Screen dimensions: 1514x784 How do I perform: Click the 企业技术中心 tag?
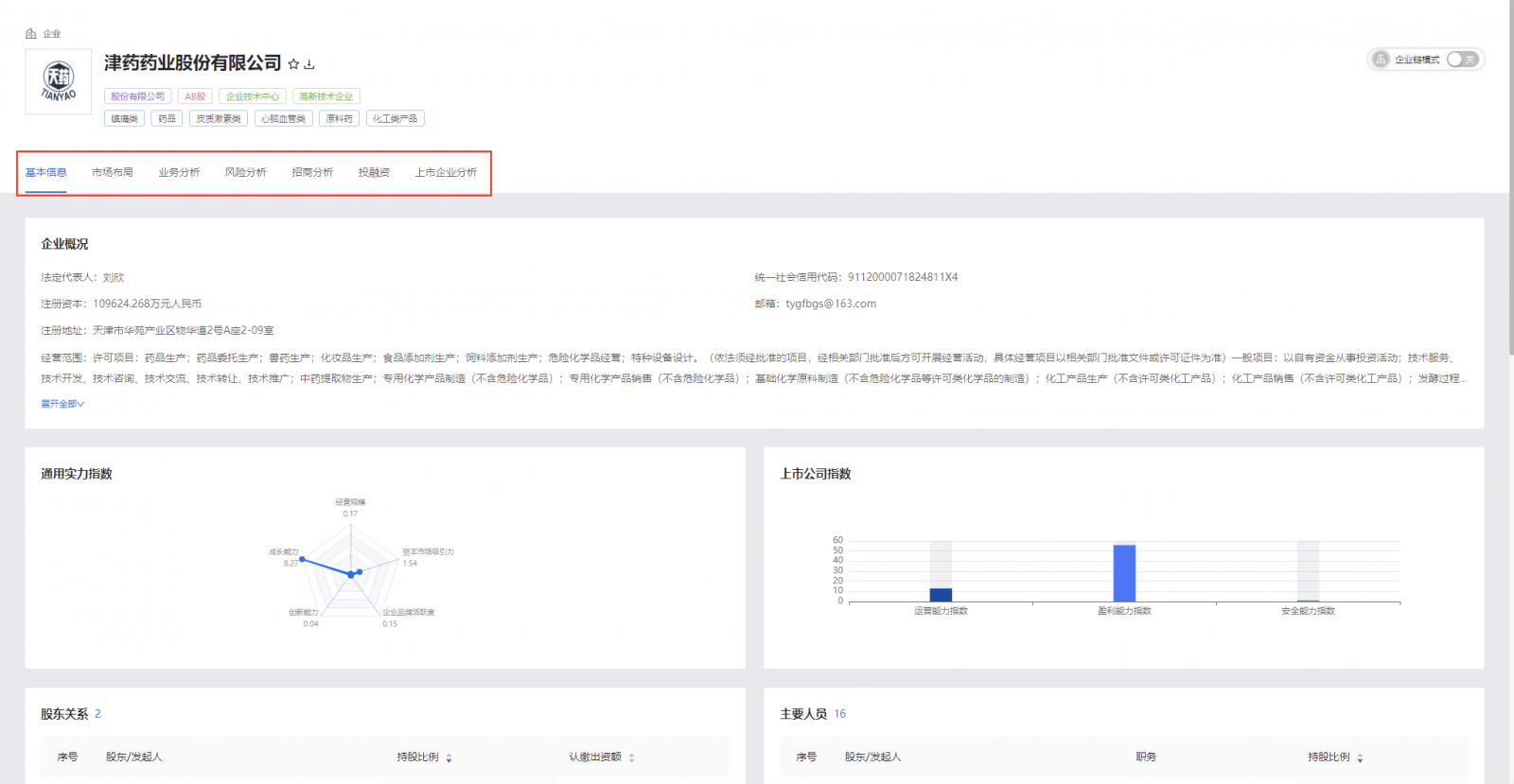pyautogui.click(x=253, y=96)
